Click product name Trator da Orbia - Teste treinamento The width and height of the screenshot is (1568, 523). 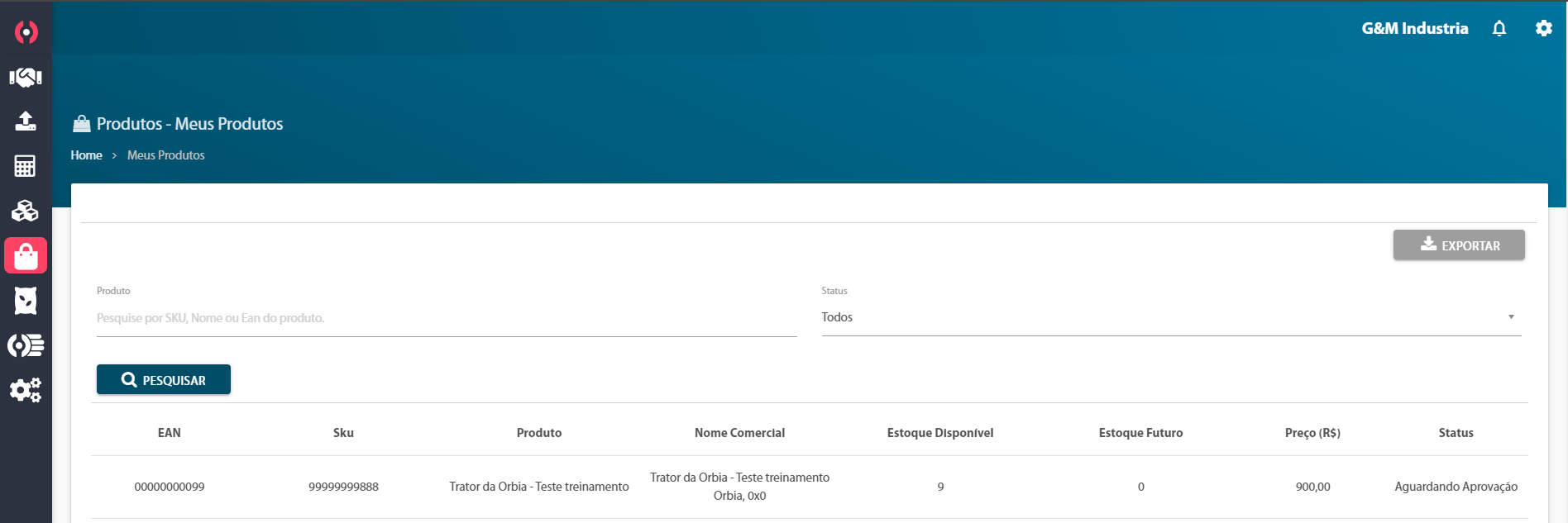[x=539, y=487]
